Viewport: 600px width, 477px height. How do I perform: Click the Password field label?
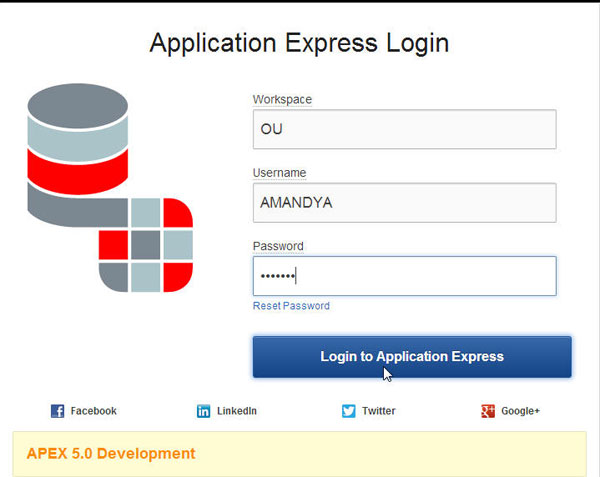pos(278,246)
